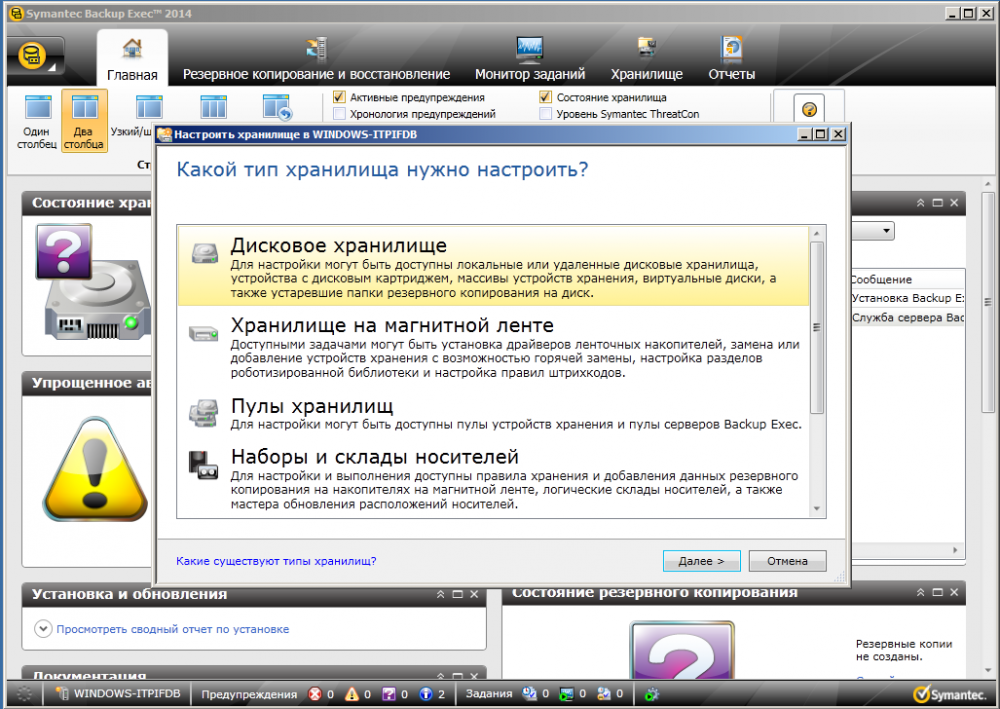Open link Какие существуют типы хранилищ?
Screen dimensions: 1000x709
click(x=276, y=561)
